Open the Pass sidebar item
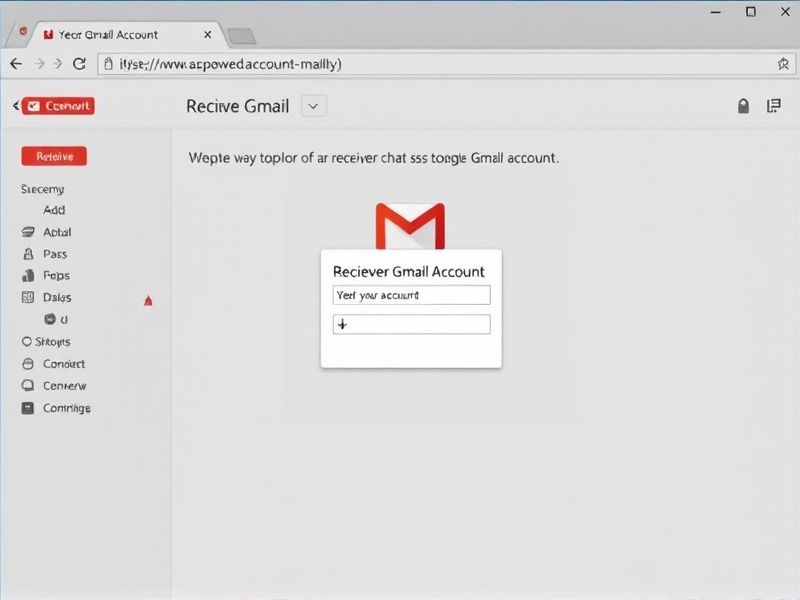Viewport: 800px width, 600px height. 55,254
